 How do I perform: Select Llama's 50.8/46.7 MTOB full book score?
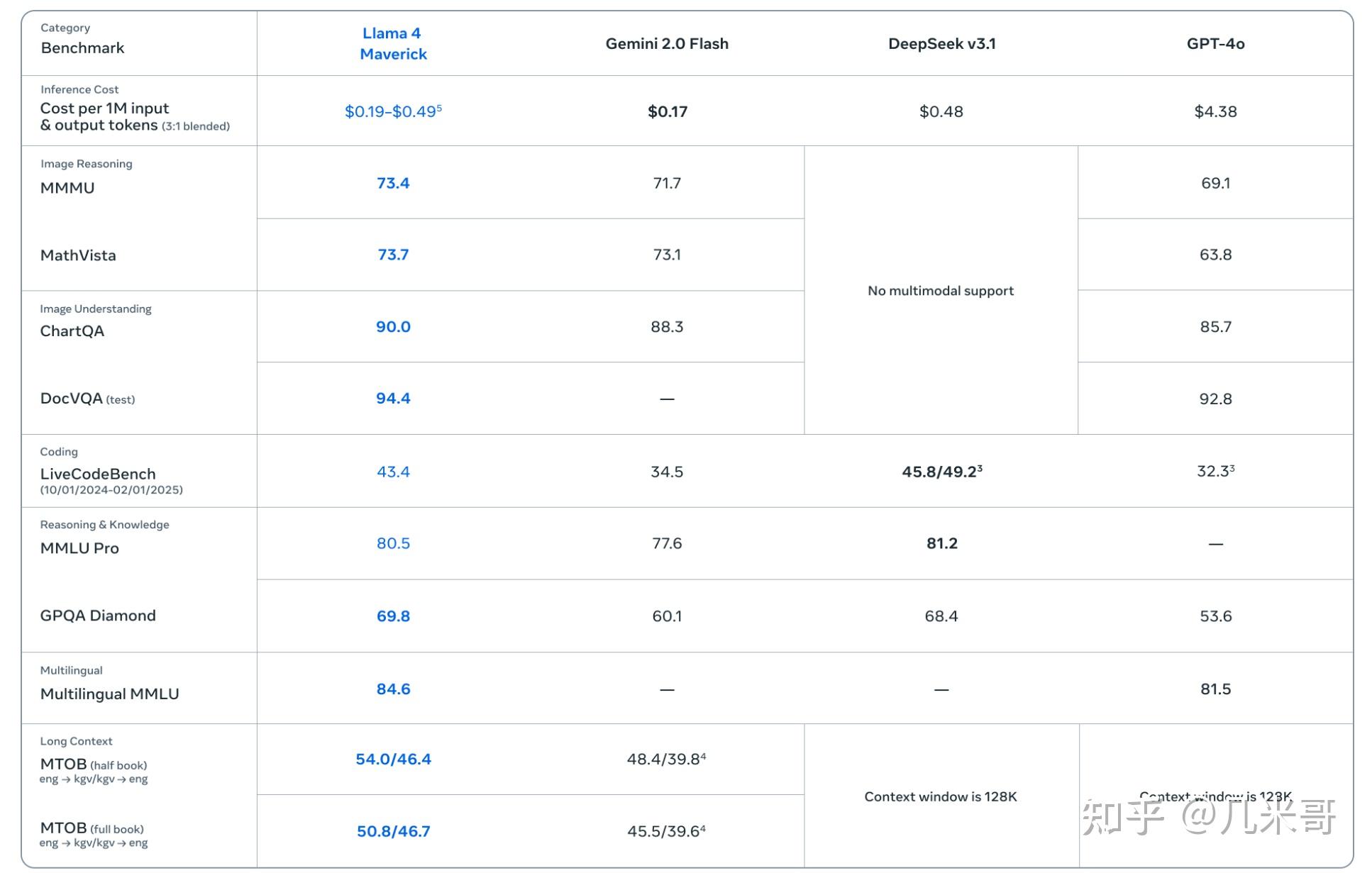(x=393, y=831)
